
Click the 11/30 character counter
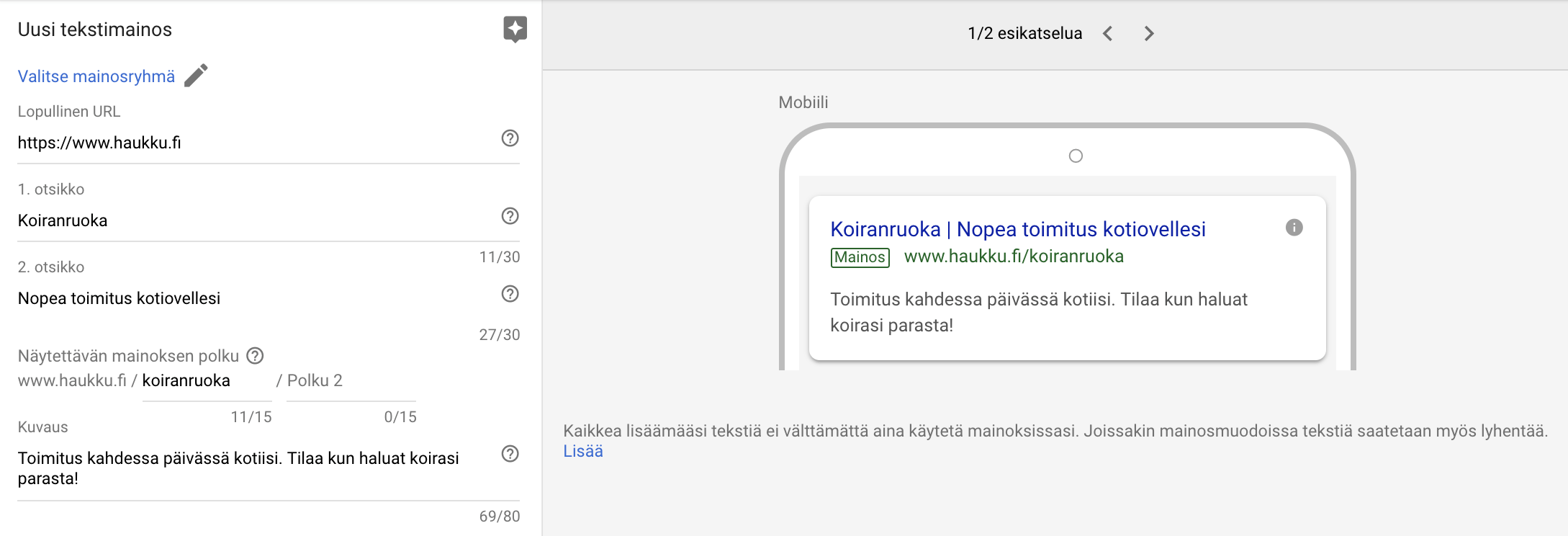[x=500, y=257]
